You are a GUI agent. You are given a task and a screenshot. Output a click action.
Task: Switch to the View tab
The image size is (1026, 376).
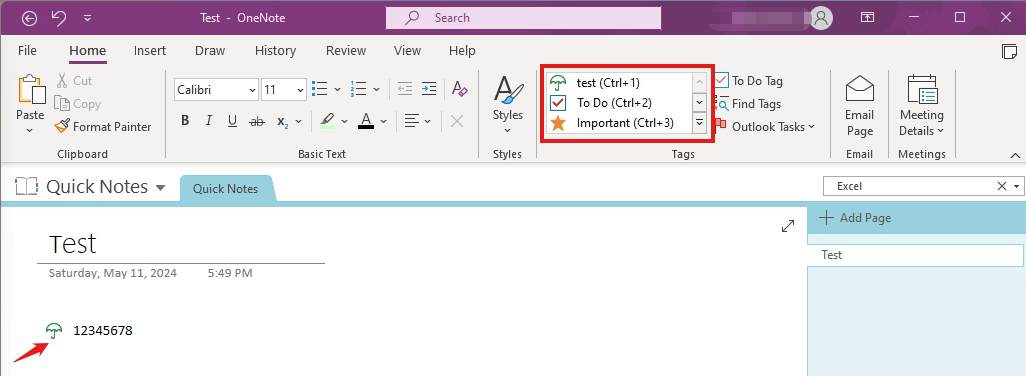[408, 50]
